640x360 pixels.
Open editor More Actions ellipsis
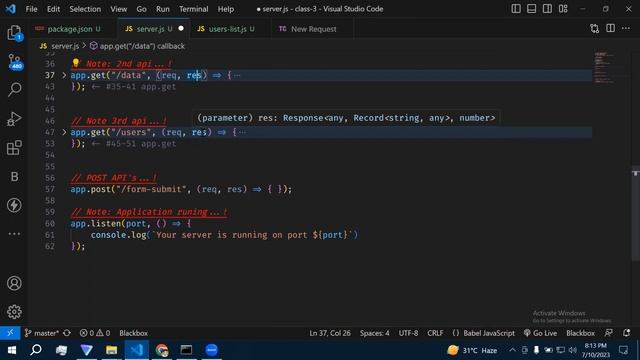click(x=626, y=29)
